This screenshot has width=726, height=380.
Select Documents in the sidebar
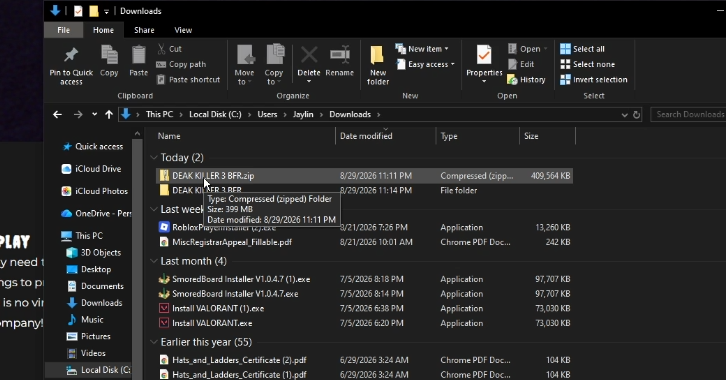(x=96, y=287)
